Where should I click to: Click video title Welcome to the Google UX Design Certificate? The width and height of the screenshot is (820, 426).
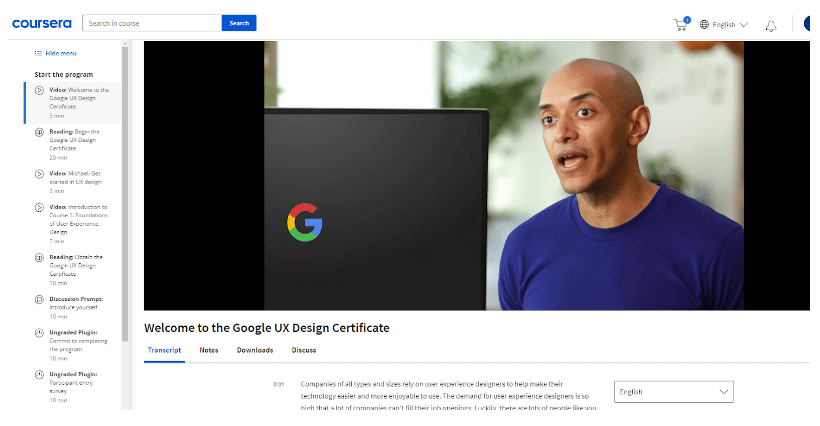[267, 328]
